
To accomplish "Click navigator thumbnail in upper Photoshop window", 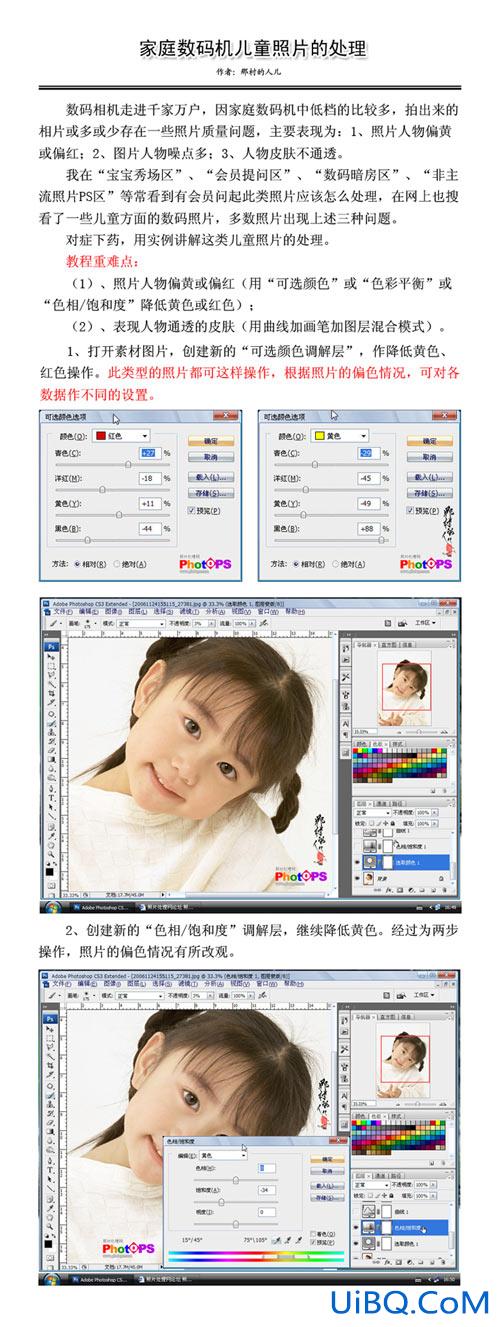I will pos(405,687).
